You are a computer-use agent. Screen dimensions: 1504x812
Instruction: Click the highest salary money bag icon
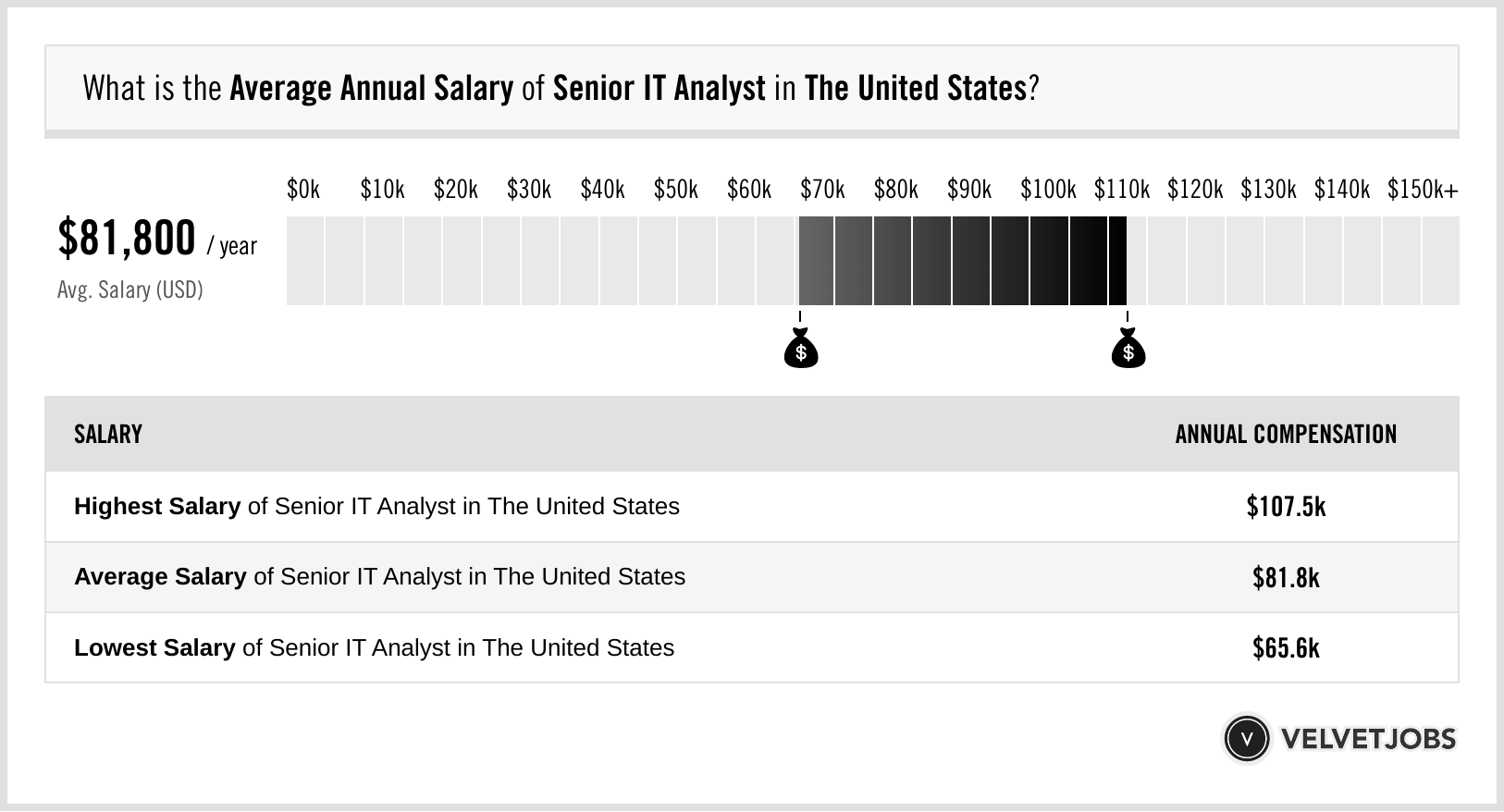pos(1128,351)
